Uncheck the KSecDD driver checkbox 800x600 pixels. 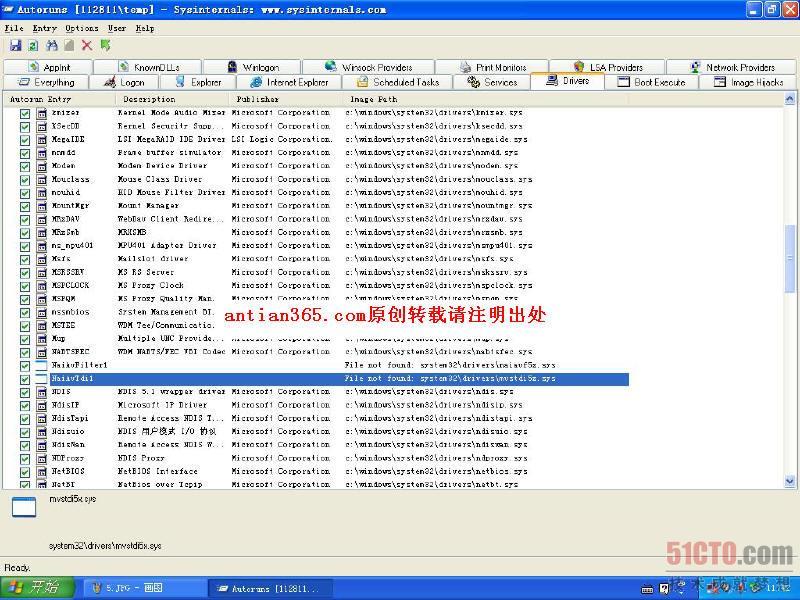[x=24, y=127]
